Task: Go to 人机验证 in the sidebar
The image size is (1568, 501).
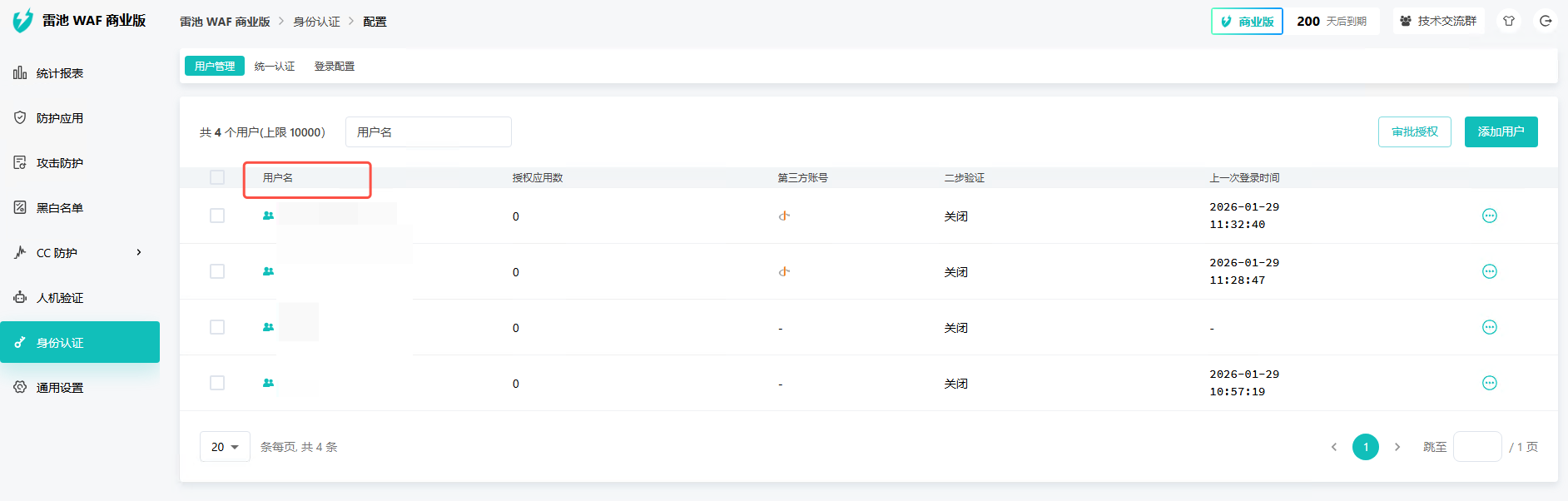Action: tap(60, 298)
